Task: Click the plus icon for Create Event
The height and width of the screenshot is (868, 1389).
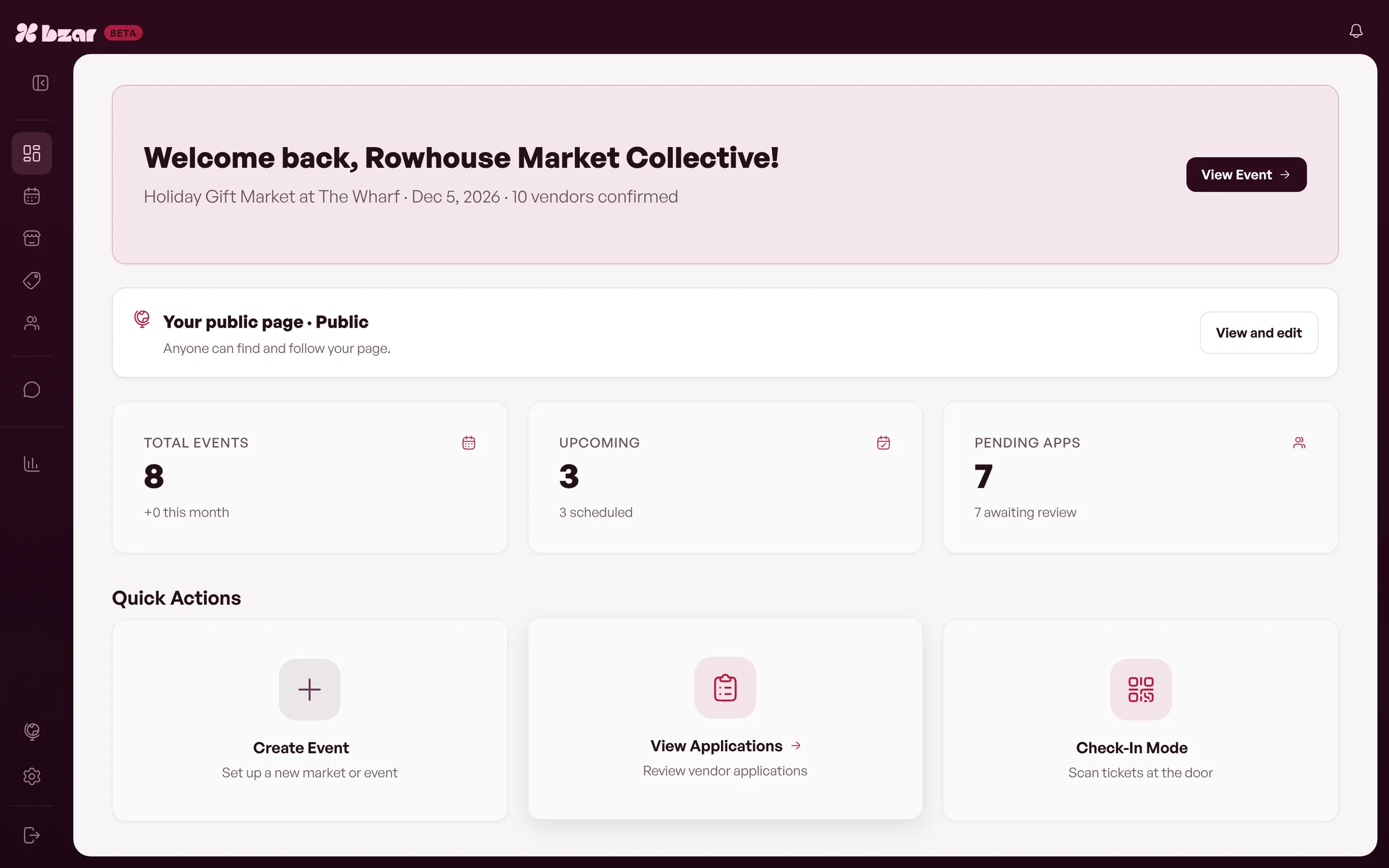Action: (x=310, y=689)
